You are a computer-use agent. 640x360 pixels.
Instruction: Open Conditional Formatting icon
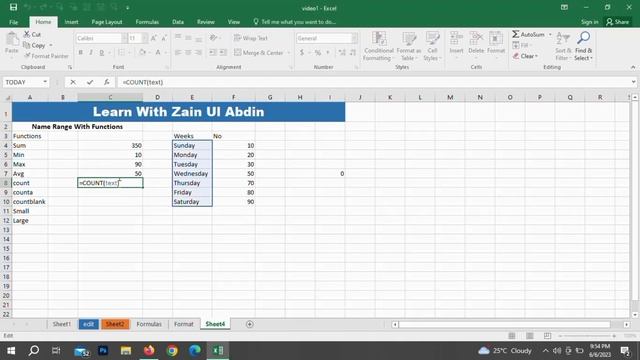(x=379, y=38)
